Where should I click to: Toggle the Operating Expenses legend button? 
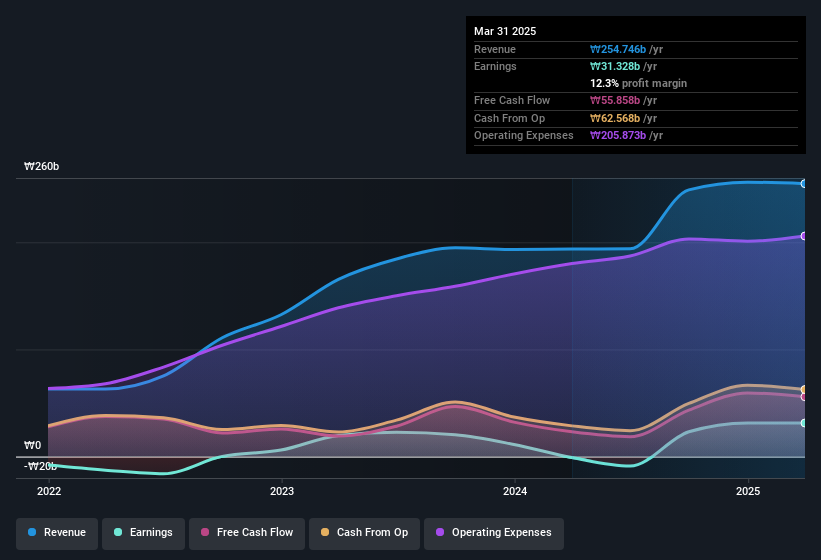[x=494, y=533]
